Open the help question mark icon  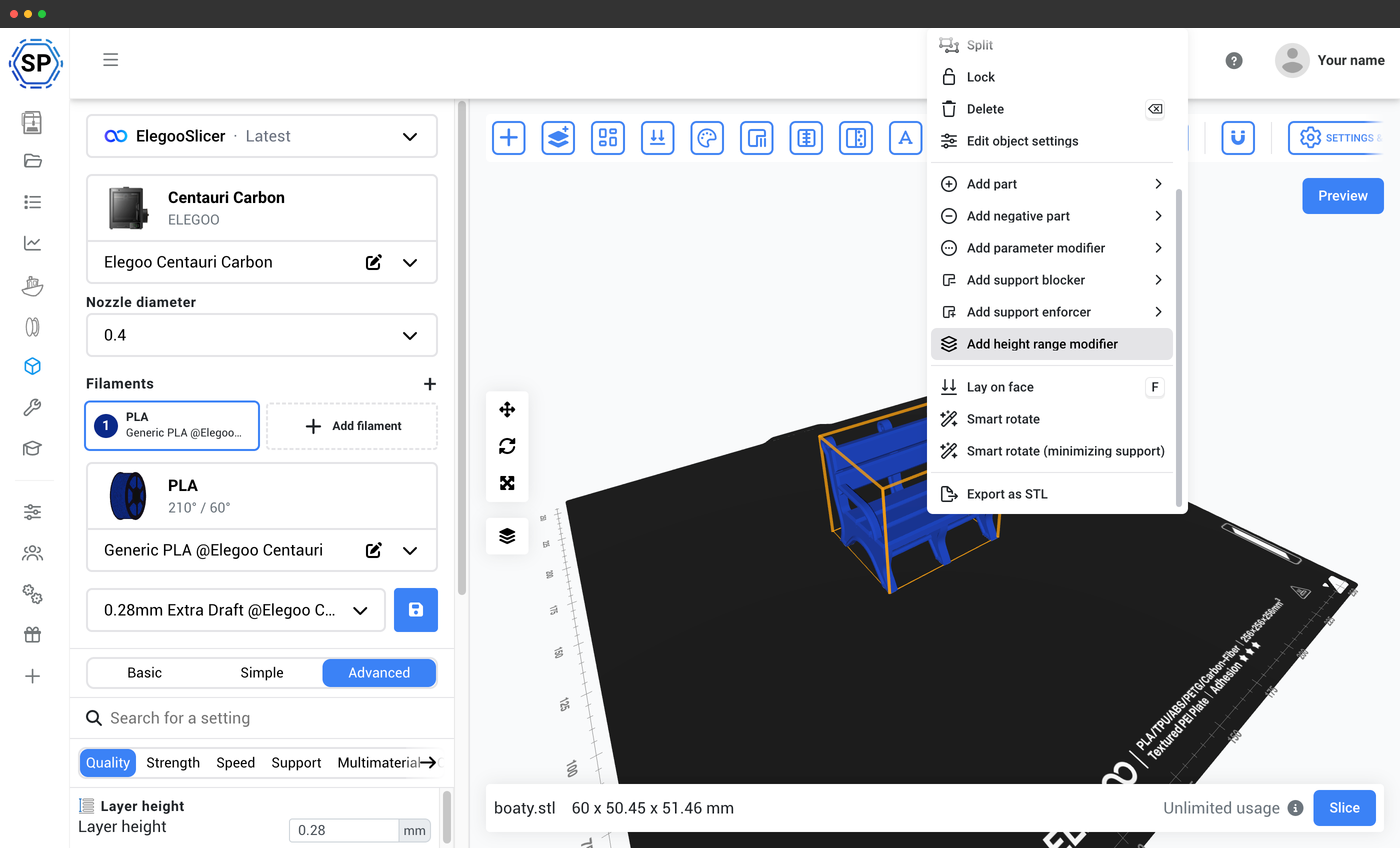pos(1234,60)
